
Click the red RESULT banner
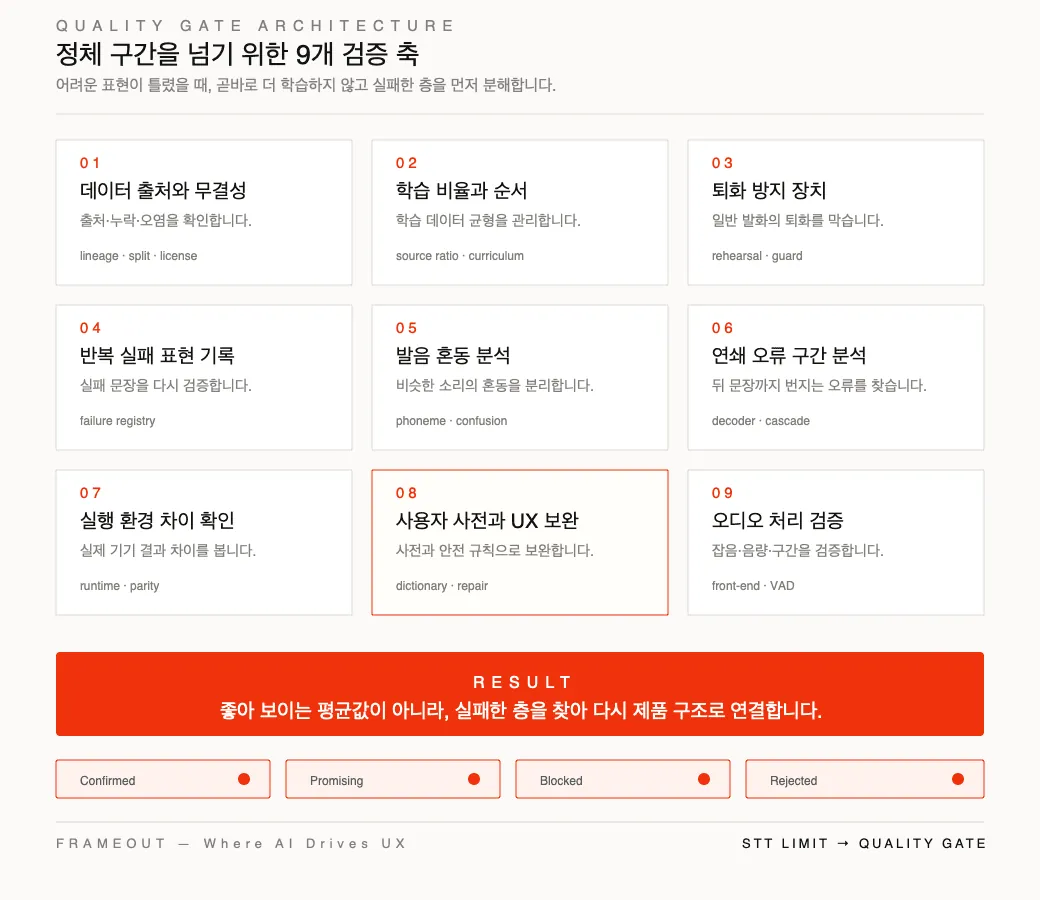point(519,694)
